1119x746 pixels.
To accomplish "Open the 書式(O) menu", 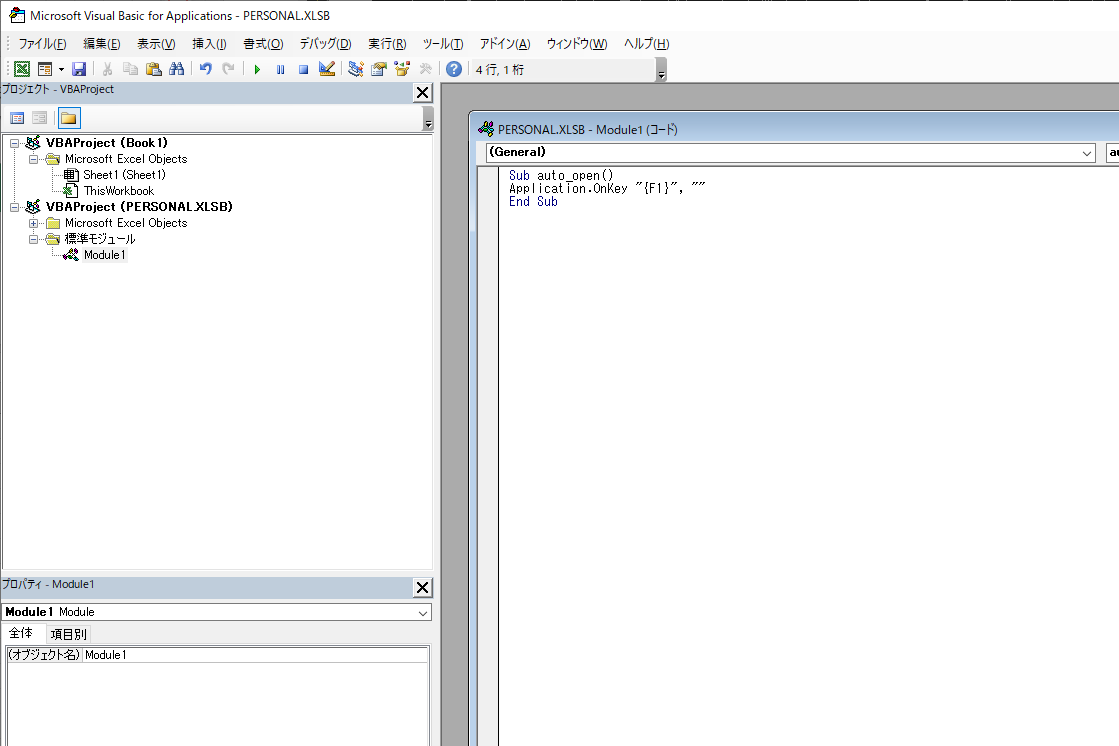I will coord(263,44).
